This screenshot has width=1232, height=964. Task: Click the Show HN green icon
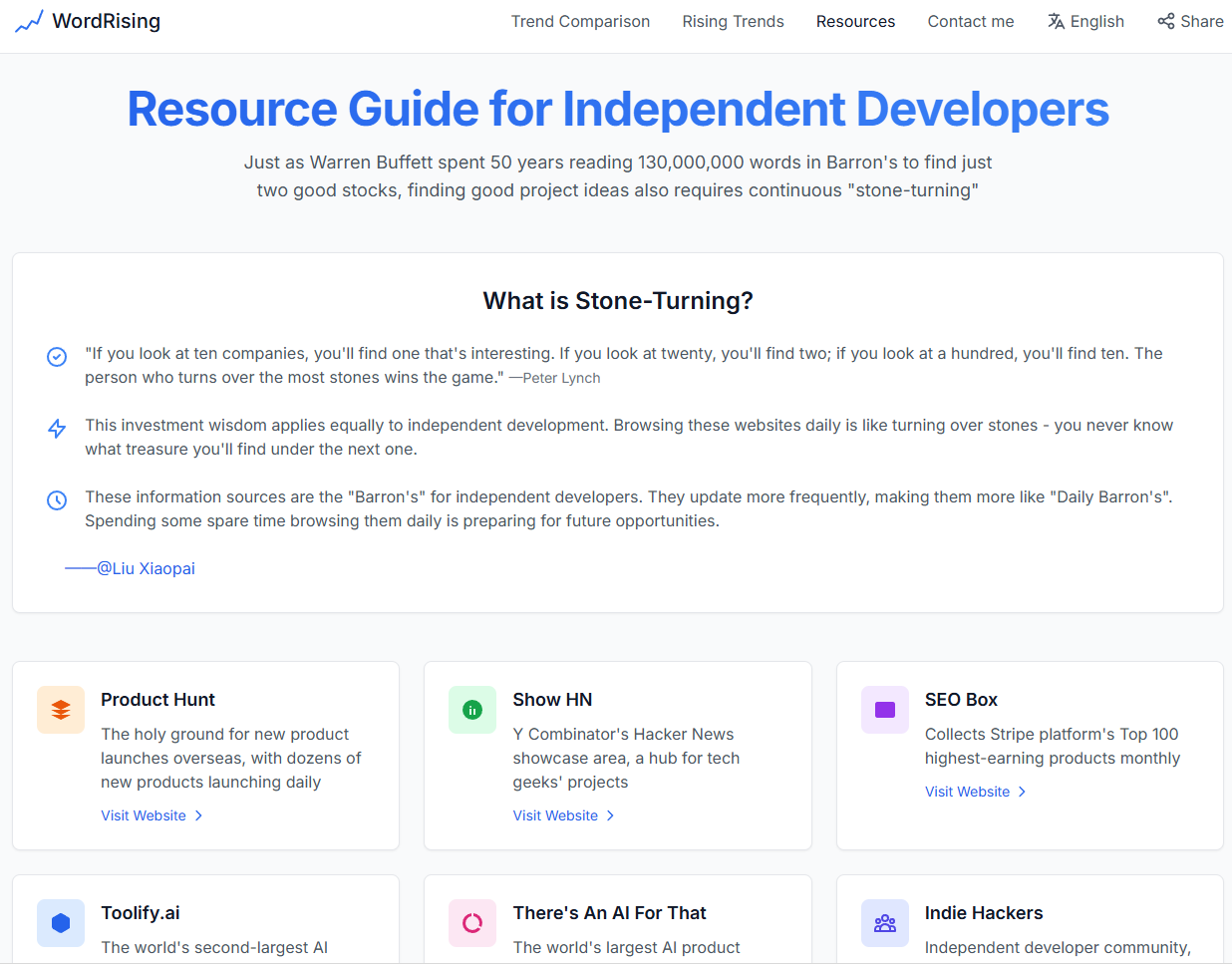(x=472, y=710)
